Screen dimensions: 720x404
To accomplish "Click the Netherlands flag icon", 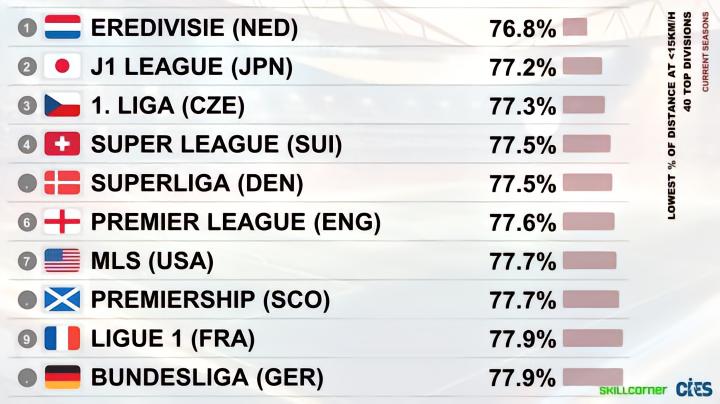I will point(62,27).
